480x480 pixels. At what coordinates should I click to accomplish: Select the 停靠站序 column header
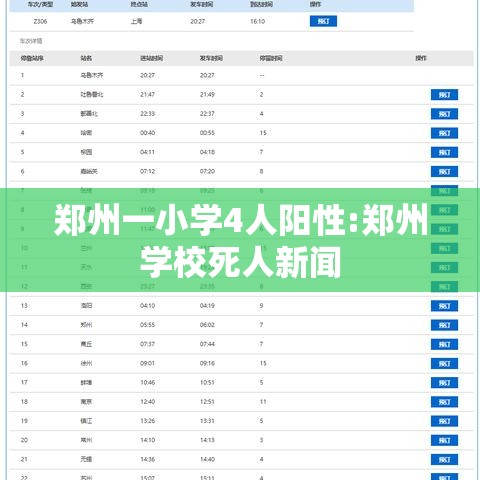(x=32, y=58)
